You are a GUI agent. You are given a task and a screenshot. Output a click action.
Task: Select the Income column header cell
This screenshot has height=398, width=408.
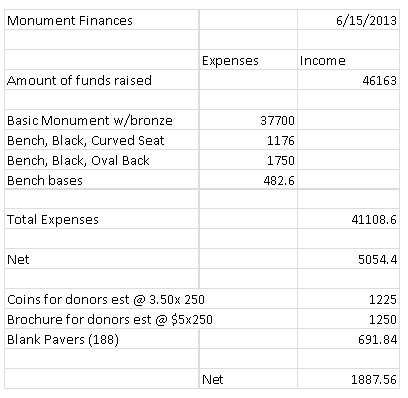click(348, 60)
